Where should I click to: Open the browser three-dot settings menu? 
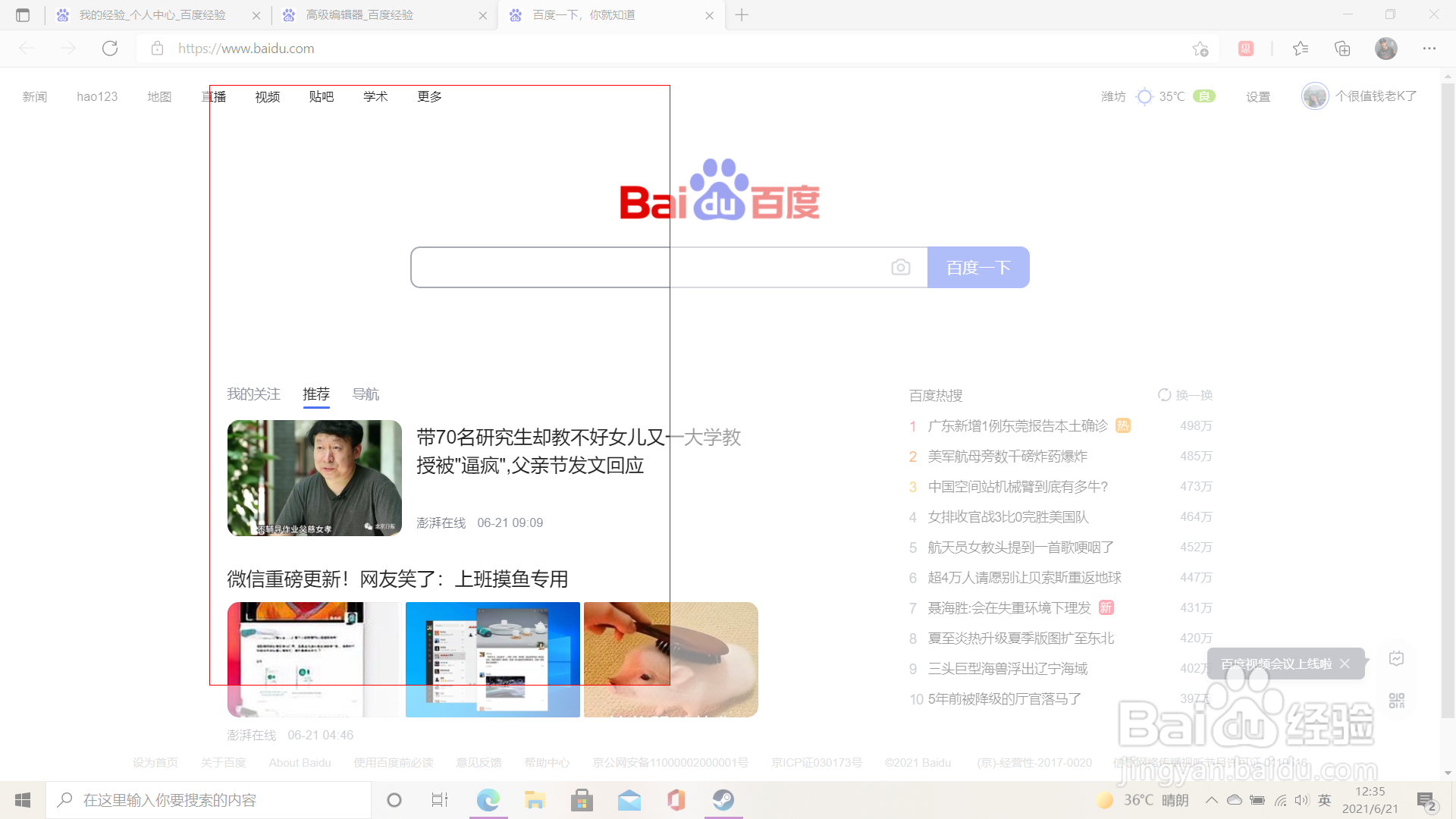point(1430,48)
